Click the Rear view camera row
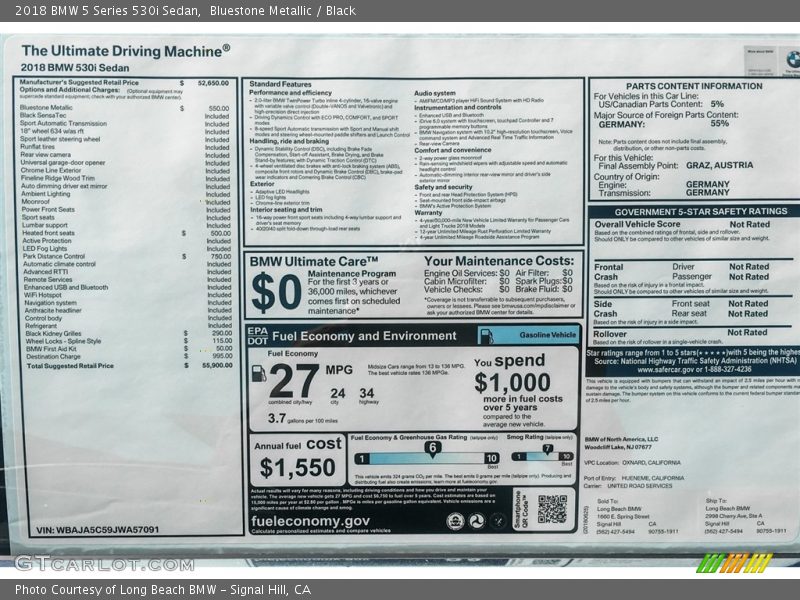The height and width of the screenshot is (600, 800). coord(125,155)
